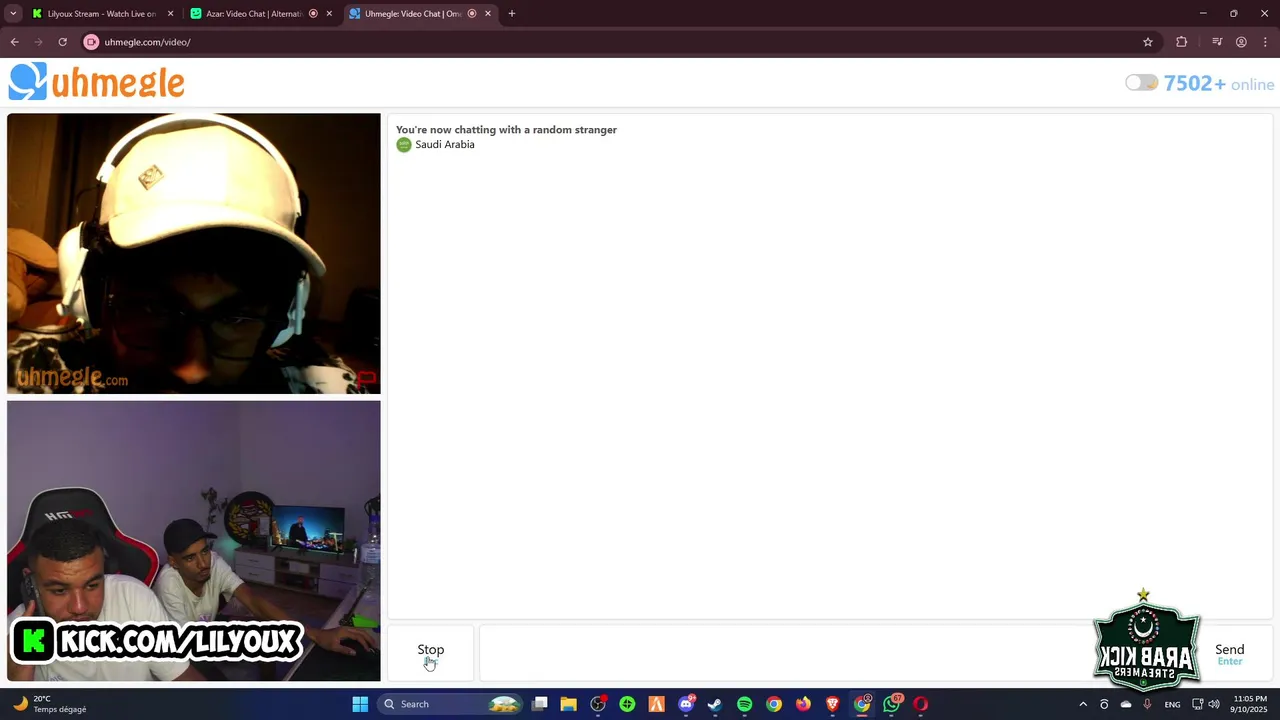Close the Lilyoux Stream tab

170,14
